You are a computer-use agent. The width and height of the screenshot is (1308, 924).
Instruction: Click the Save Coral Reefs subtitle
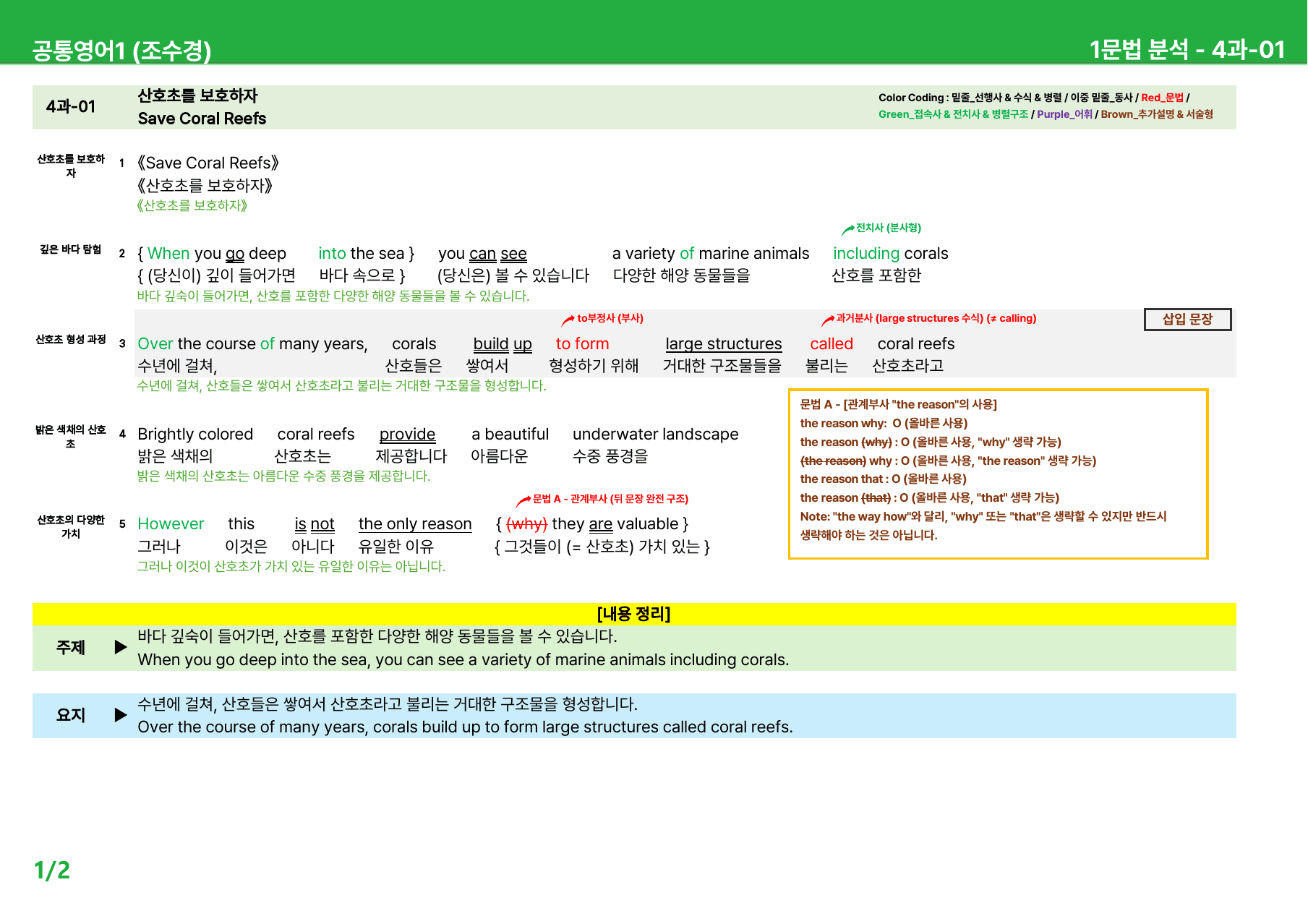(202, 119)
